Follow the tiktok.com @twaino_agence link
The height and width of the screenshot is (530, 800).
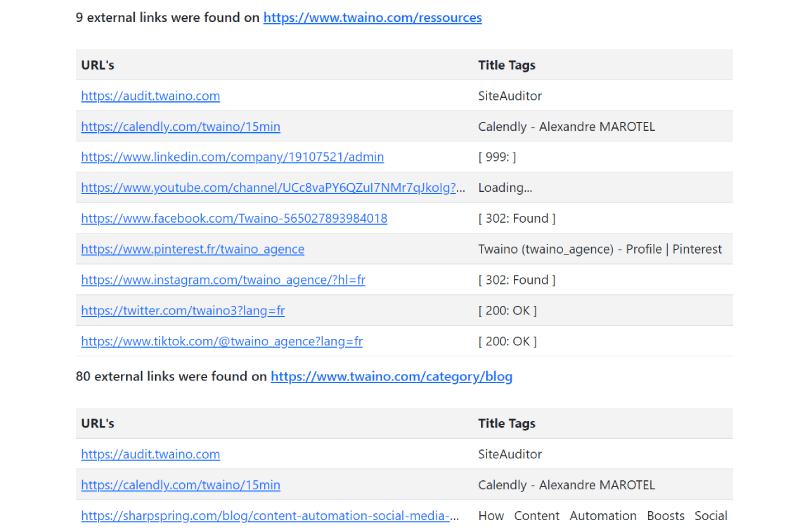[222, 341]
